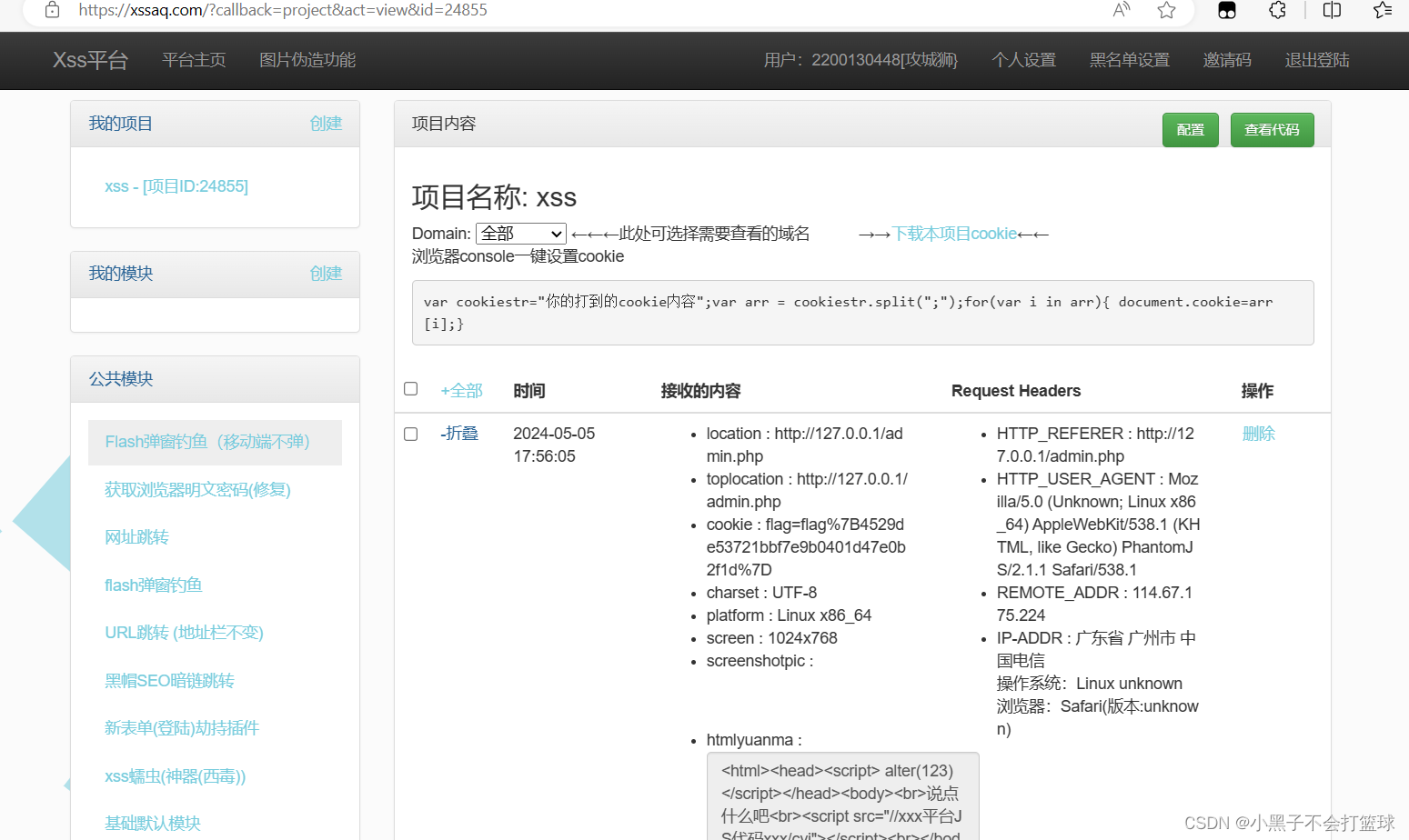The image size is (1409, 840).
Task: Open 黑名单设置 in the navbar
Action: tap(1130, 60)
